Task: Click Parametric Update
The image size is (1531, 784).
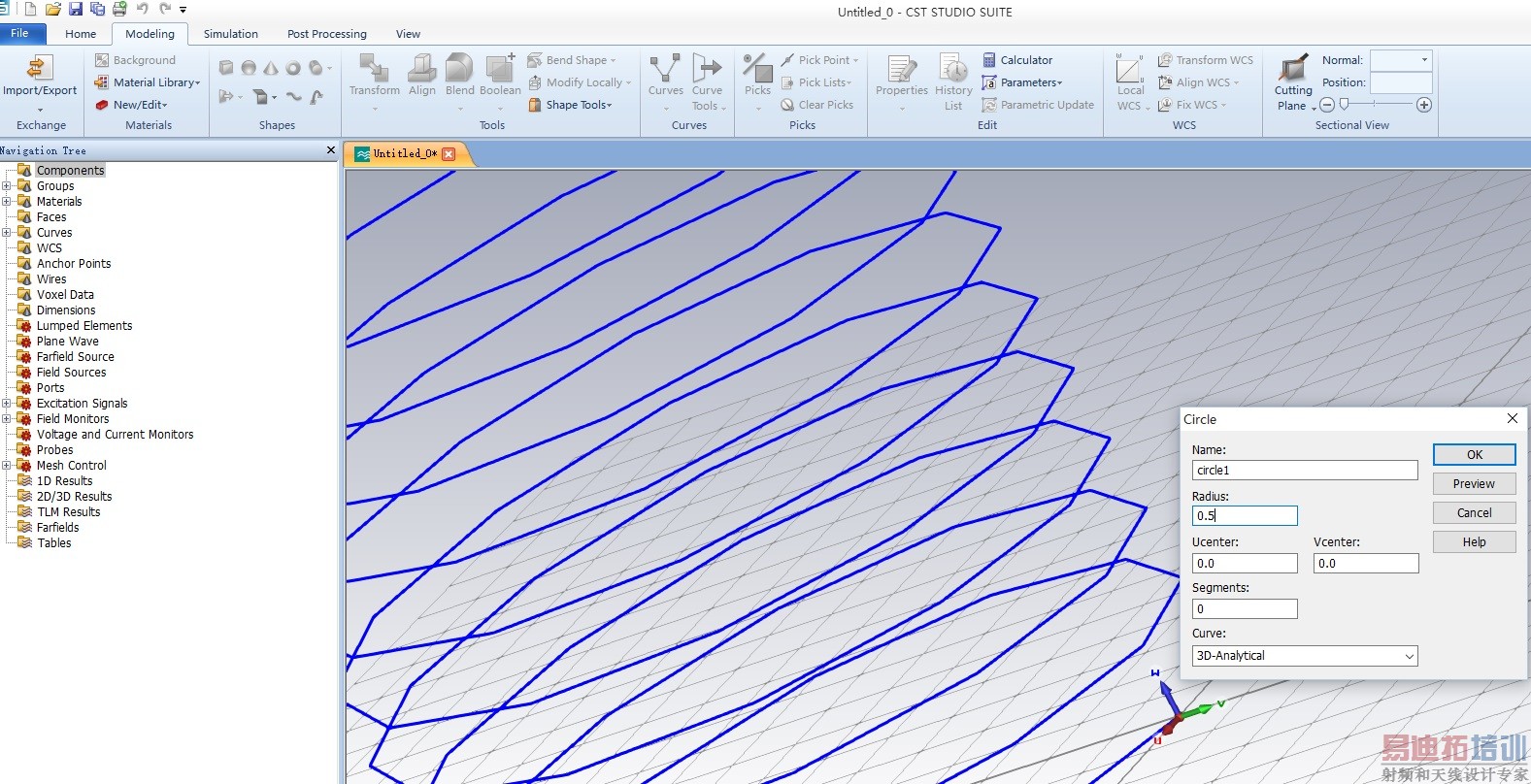Action: tap(1038, 105)
